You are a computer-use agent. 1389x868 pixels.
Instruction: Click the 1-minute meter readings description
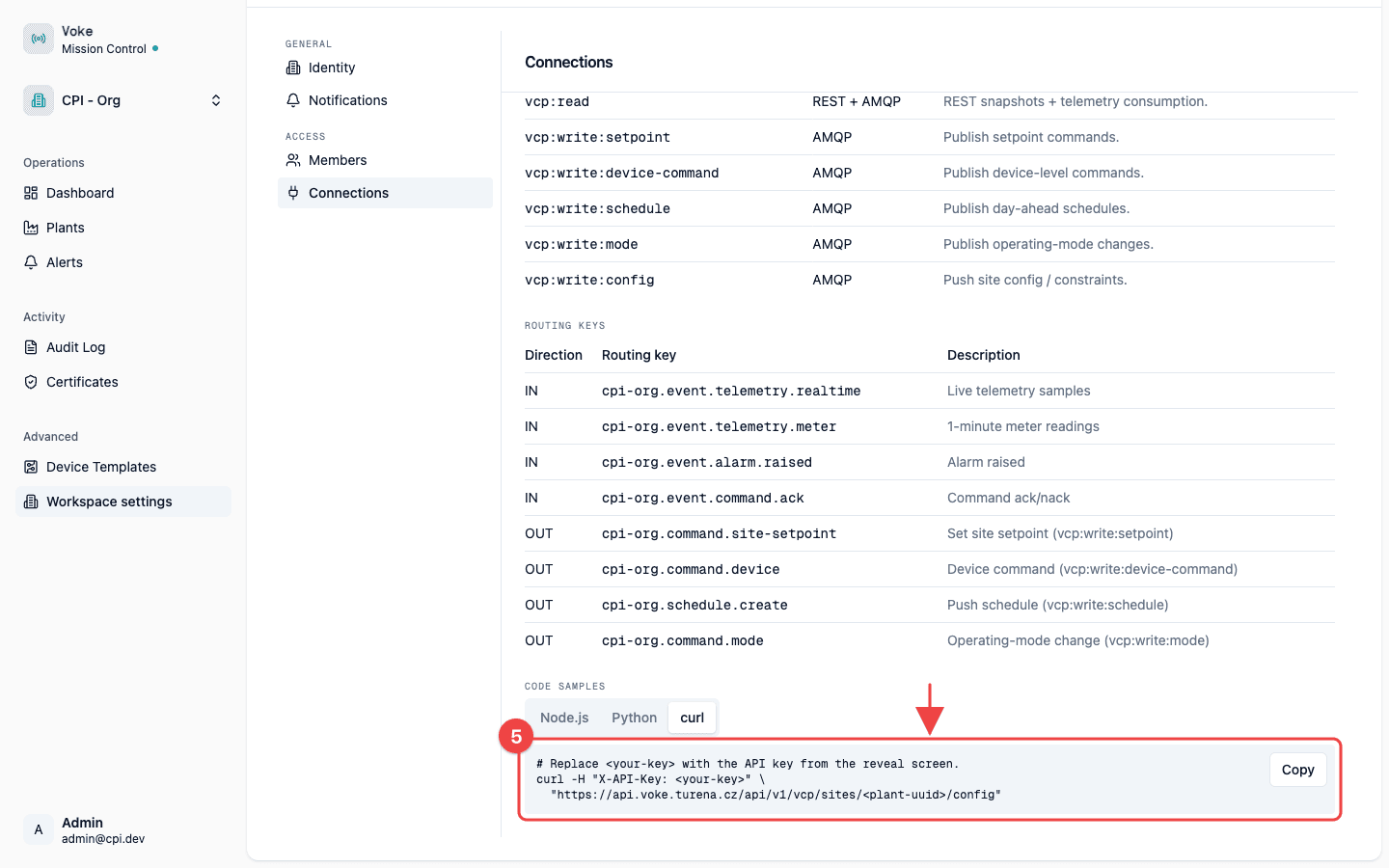tap(1022, 426)
